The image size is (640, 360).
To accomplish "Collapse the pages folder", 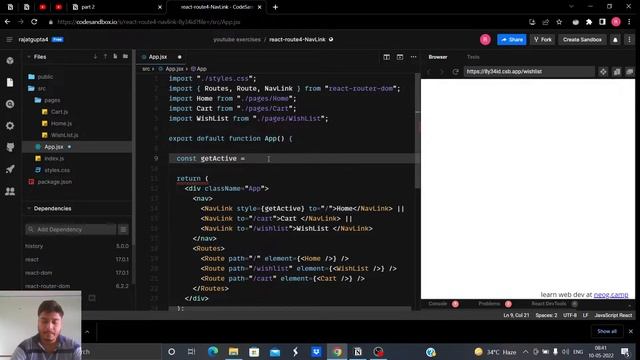I will tap(47, 100).
